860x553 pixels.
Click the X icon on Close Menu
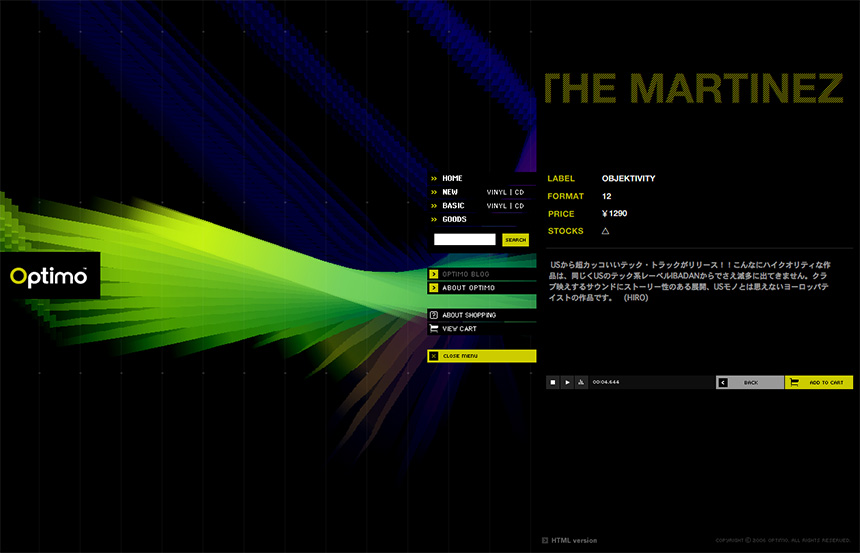[x=433, y=356]
